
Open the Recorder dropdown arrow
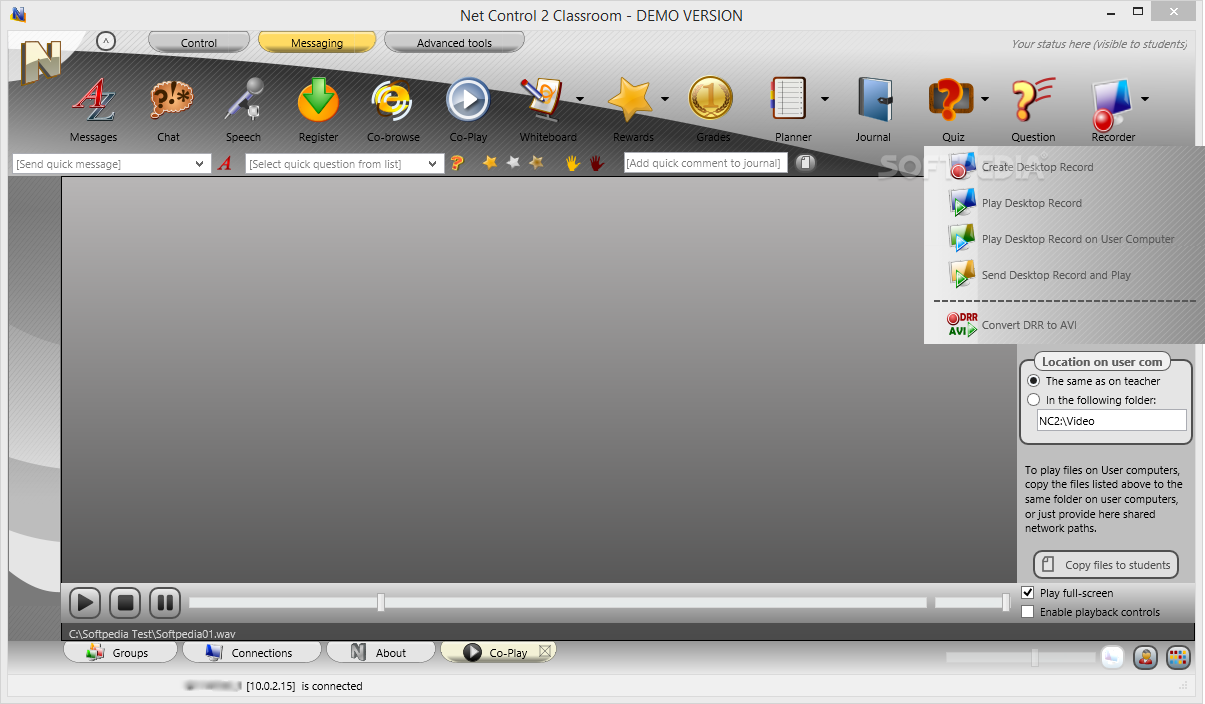coord(1145,99)
